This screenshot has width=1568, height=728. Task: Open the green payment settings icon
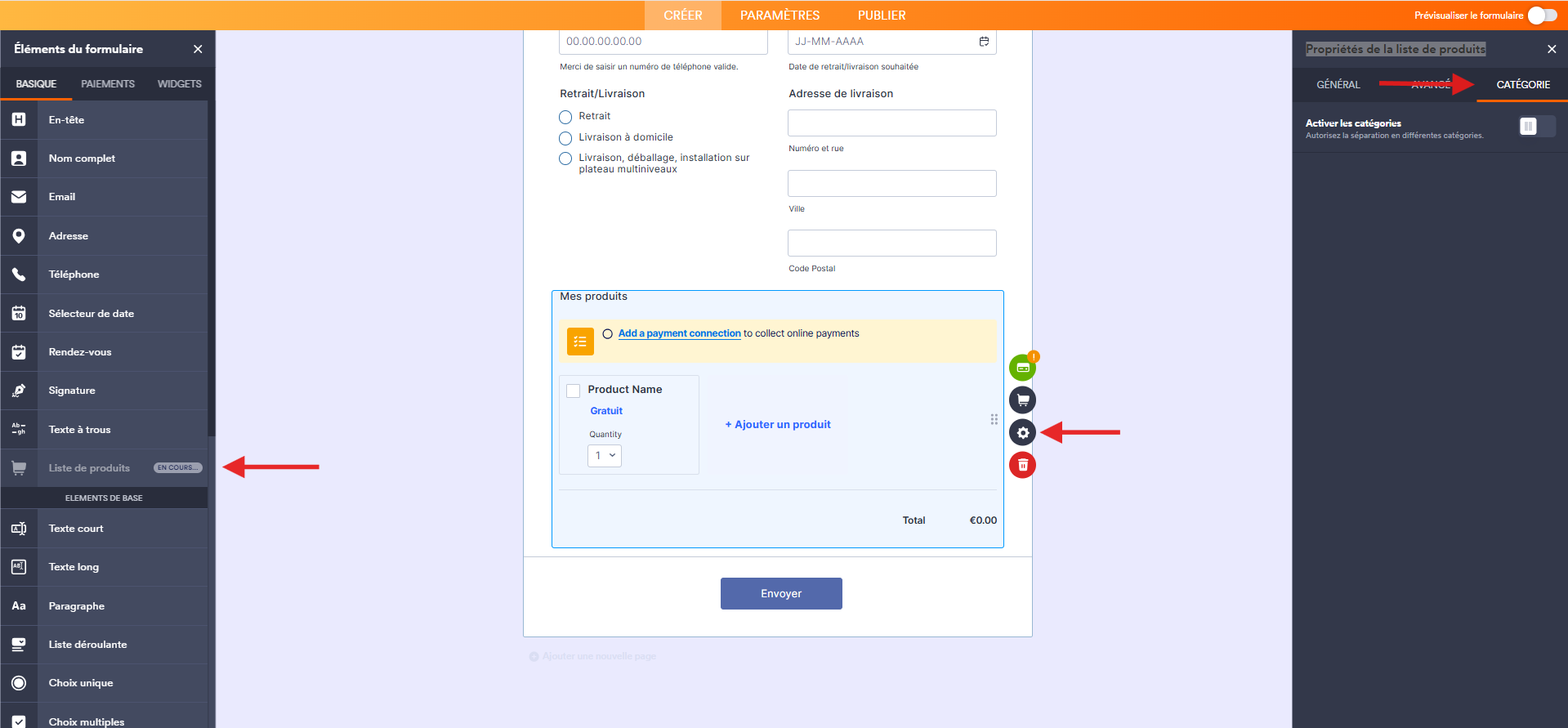coord(1022,368)
